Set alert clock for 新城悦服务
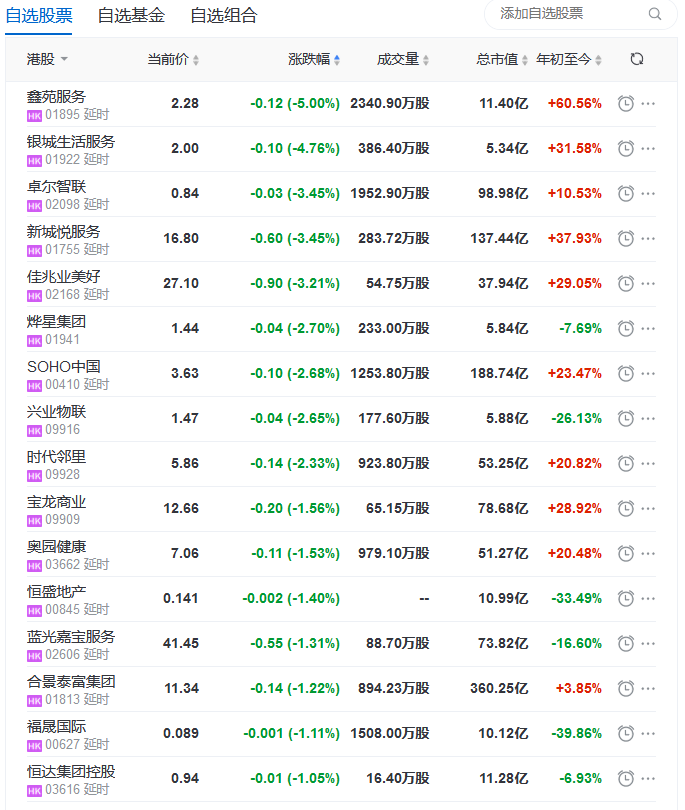Viewport: 685px width, 810px height. [x=626, y=239]
